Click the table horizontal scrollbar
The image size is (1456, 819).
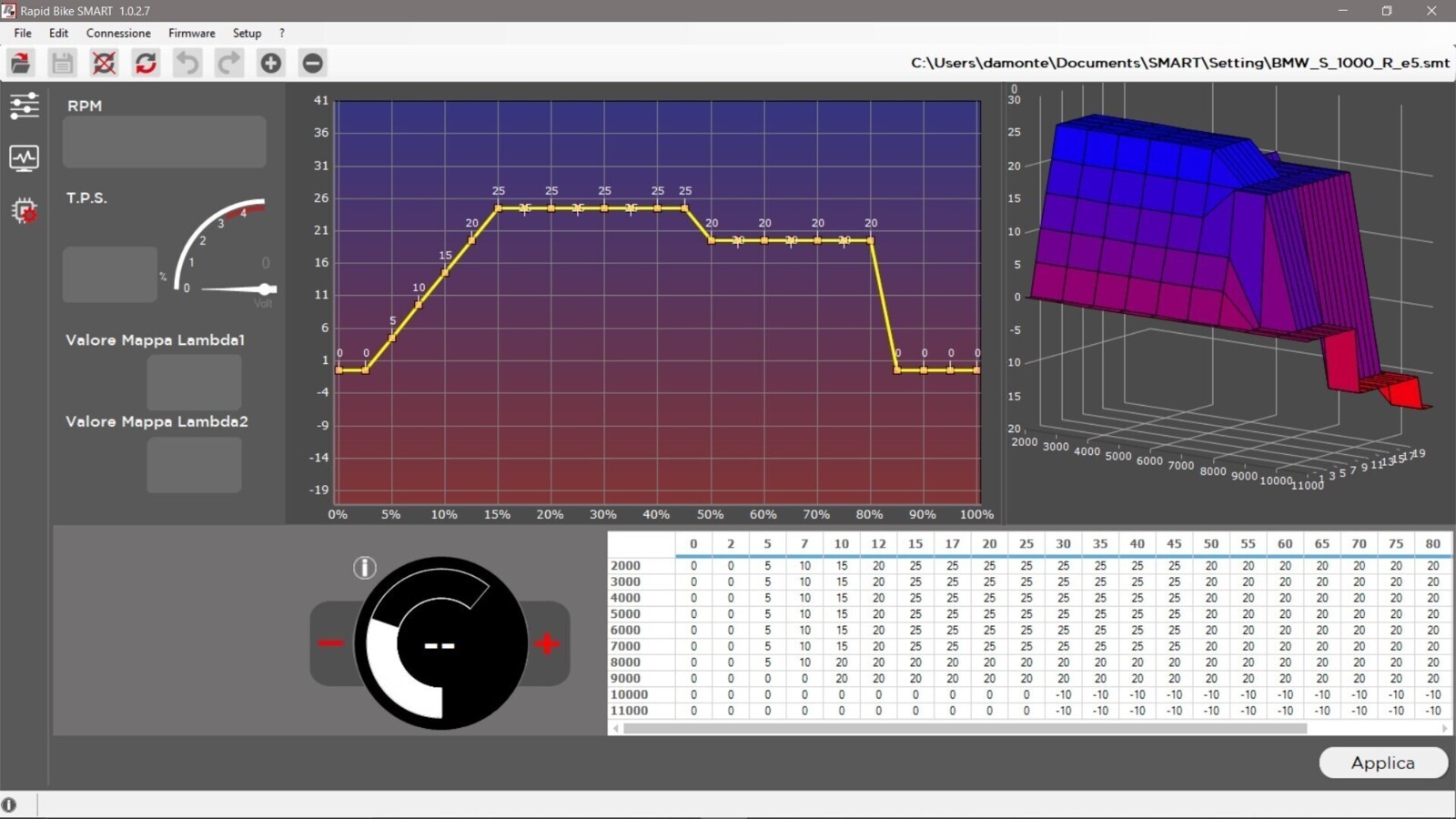[x=965, y=728]
